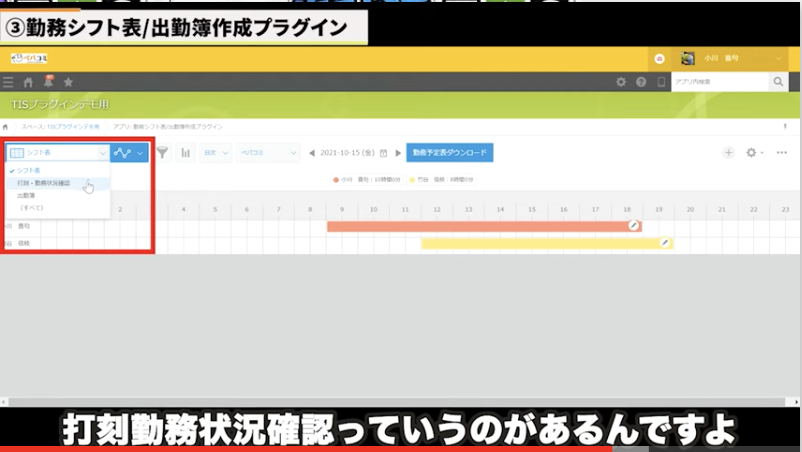Click 勤務予定表ダウンロード button
The image size is (802, 452).
coord(450,153)
